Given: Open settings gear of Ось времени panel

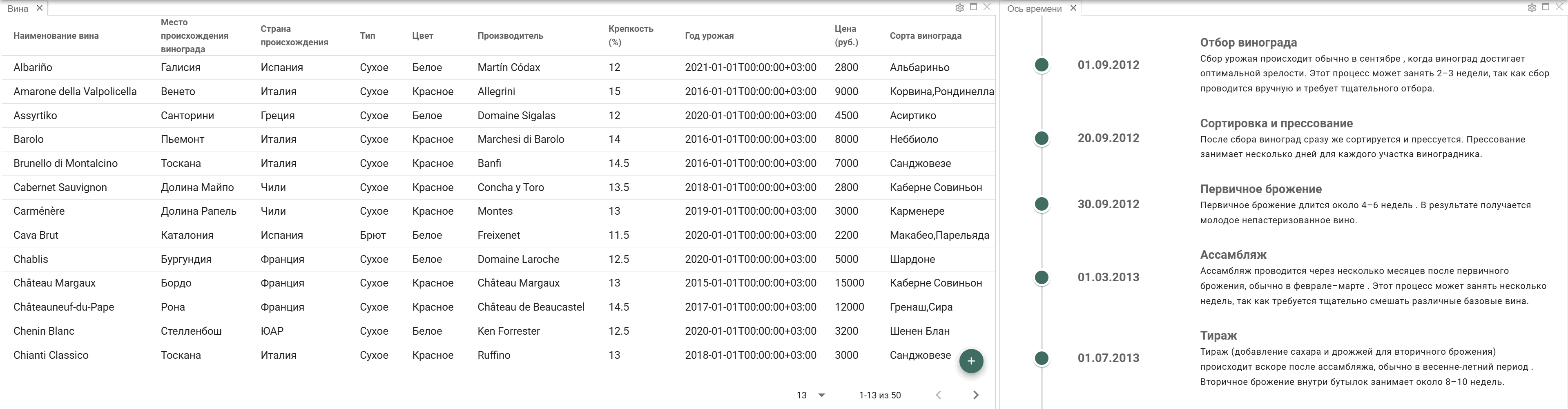Looking at the screenshot, I should tap(1532, 8).
